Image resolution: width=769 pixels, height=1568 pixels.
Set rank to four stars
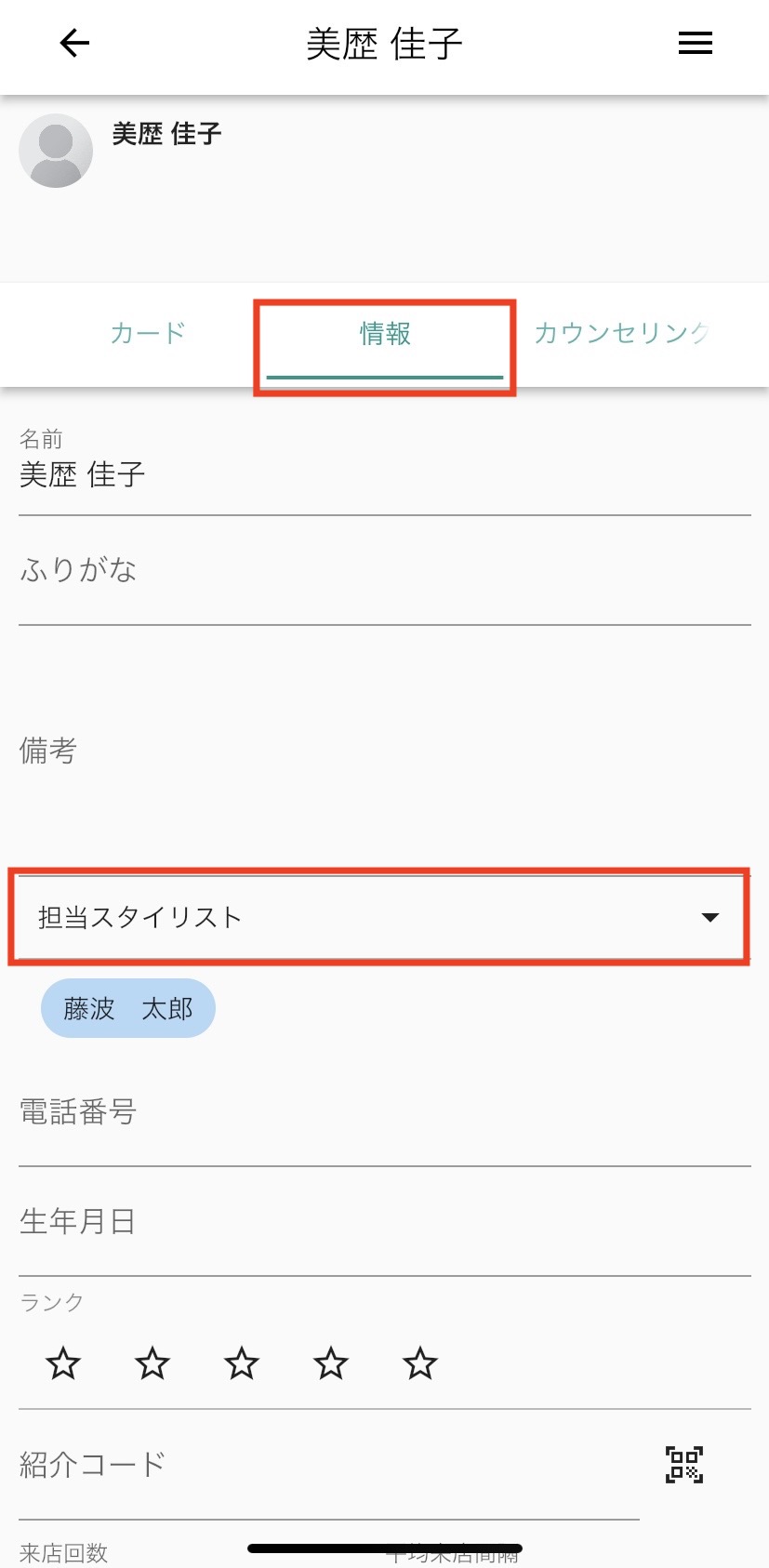pyautogui.click(x=331, y=1364)
